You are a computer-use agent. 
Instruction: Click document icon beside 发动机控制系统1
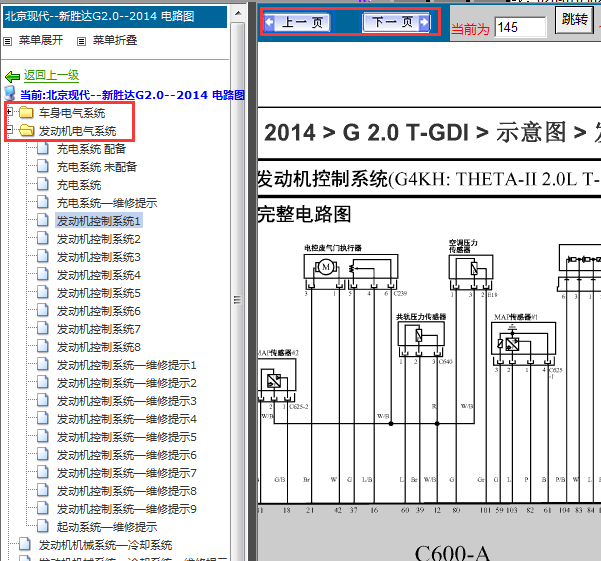43,220
